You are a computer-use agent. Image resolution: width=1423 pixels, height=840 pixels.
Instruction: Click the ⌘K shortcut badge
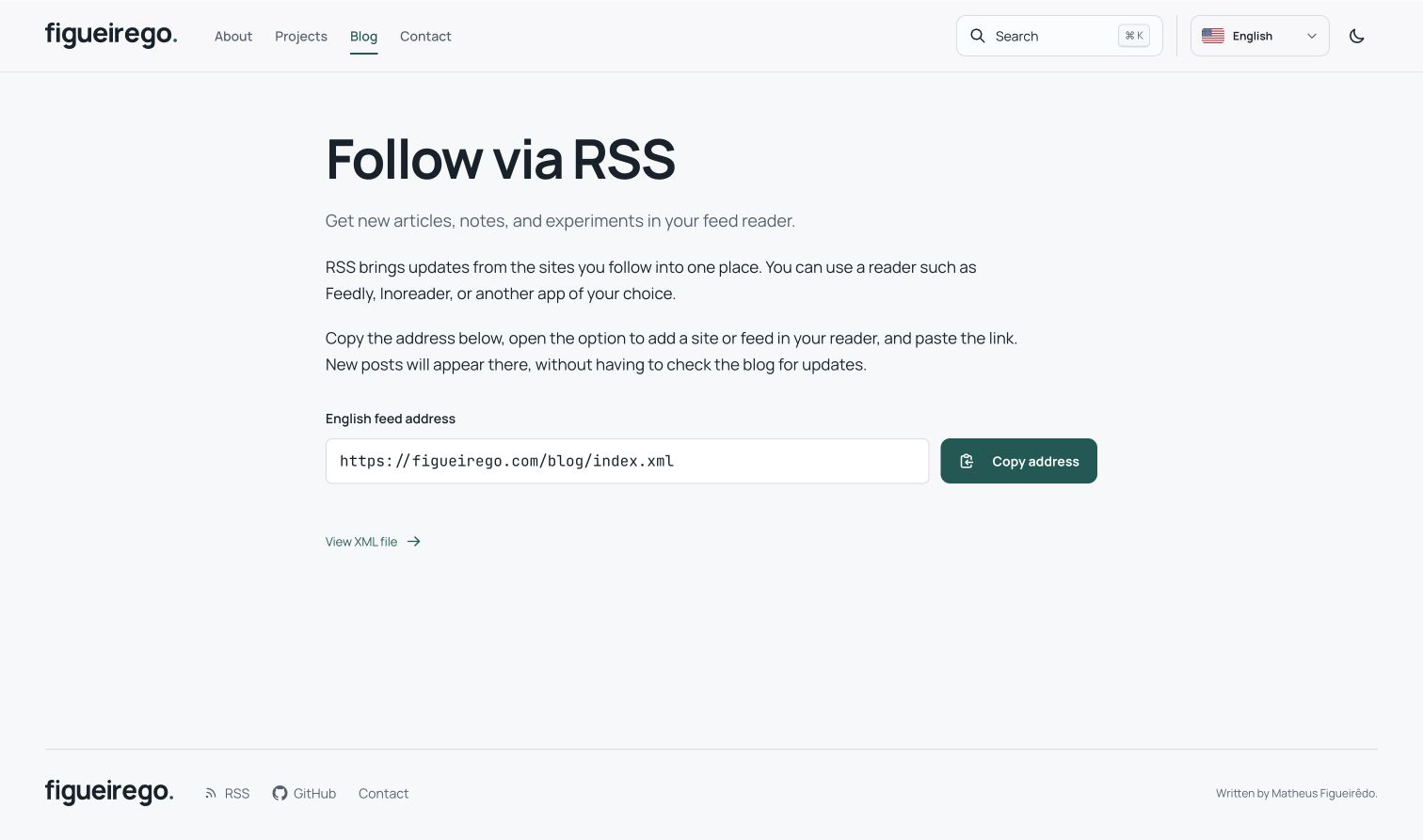click(1134, 36)
